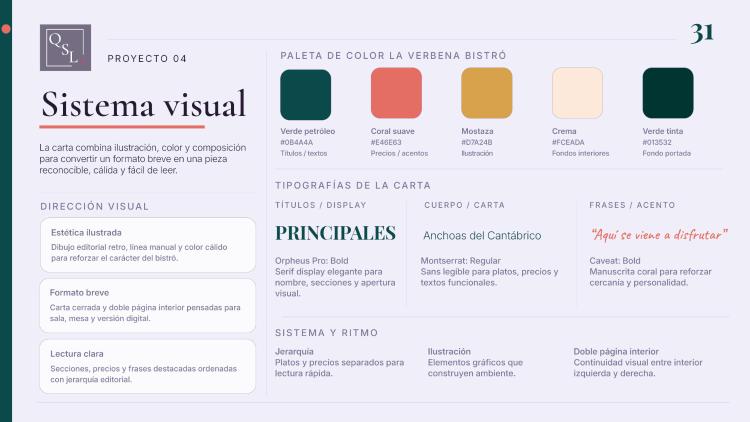750x422 pixels.
Task: Click the page number 31
Action: tap(702, 33)
